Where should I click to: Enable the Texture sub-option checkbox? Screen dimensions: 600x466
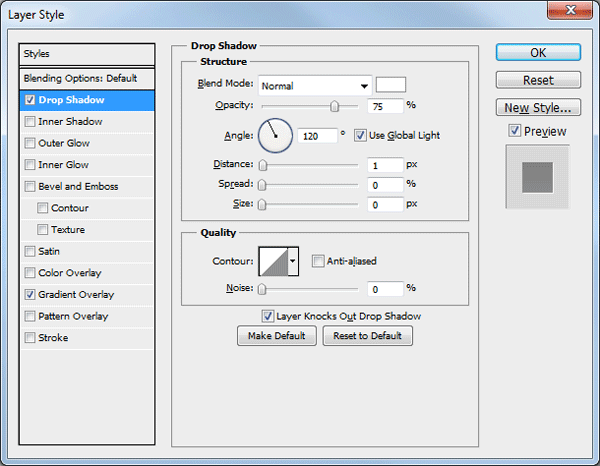(x=42, y=230)
